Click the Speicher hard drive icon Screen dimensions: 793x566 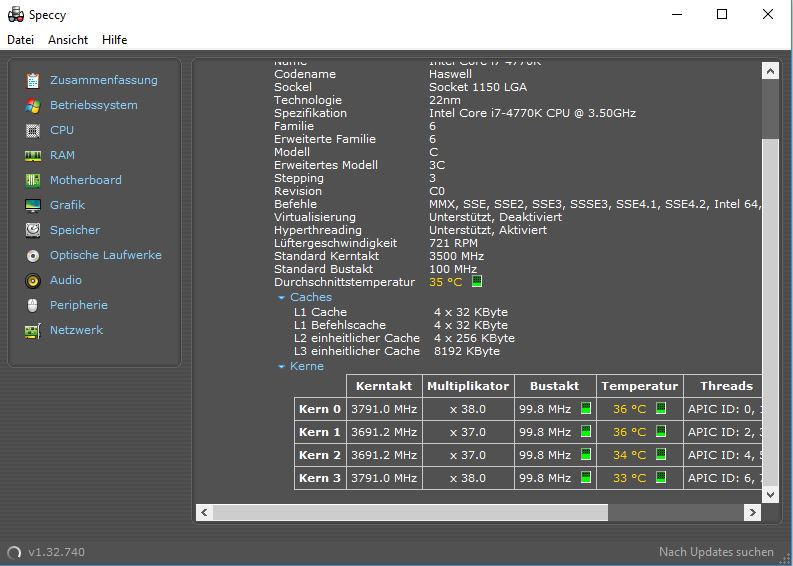pyautogui.click(x=33, y=230)
